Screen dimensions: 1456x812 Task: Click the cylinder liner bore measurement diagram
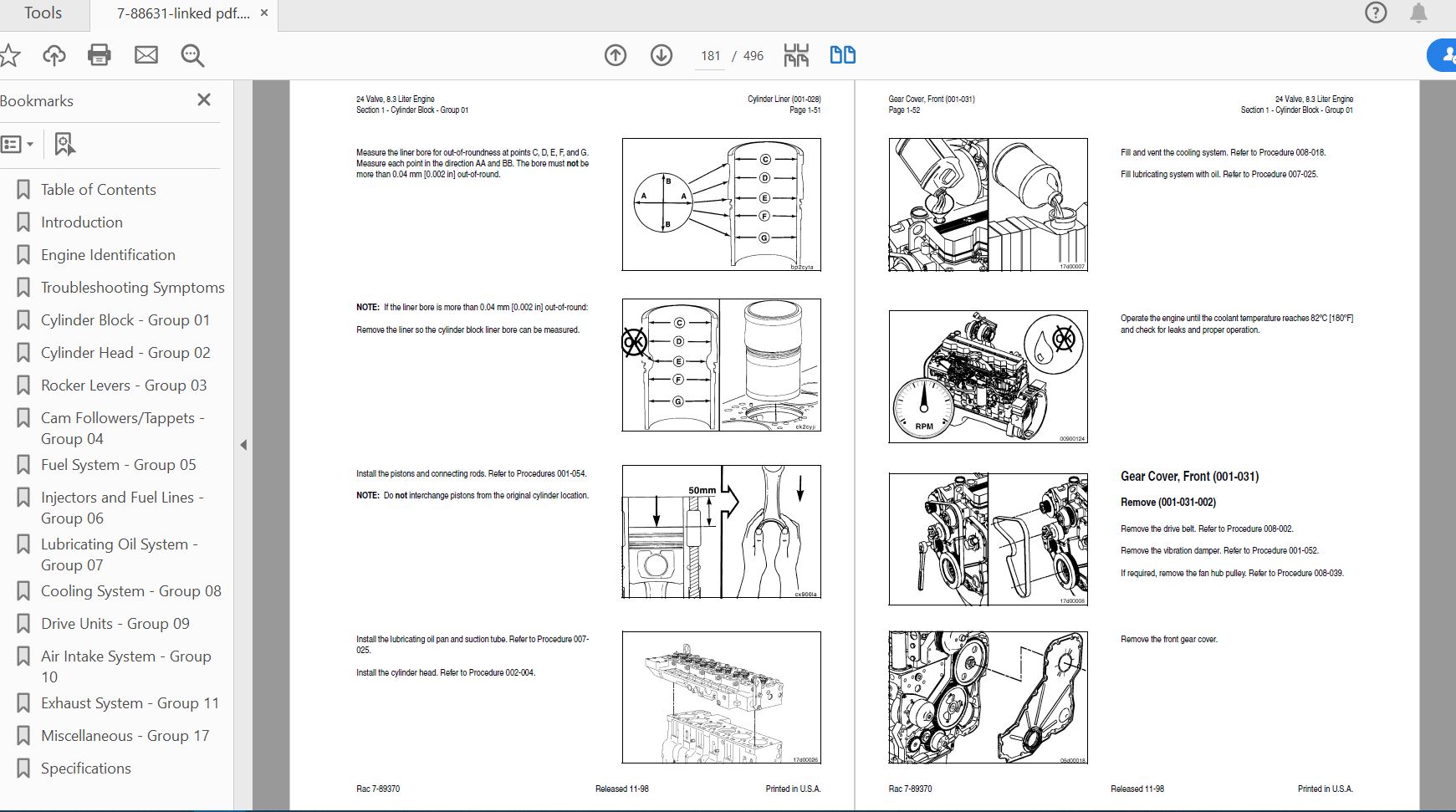click(721, 205)
